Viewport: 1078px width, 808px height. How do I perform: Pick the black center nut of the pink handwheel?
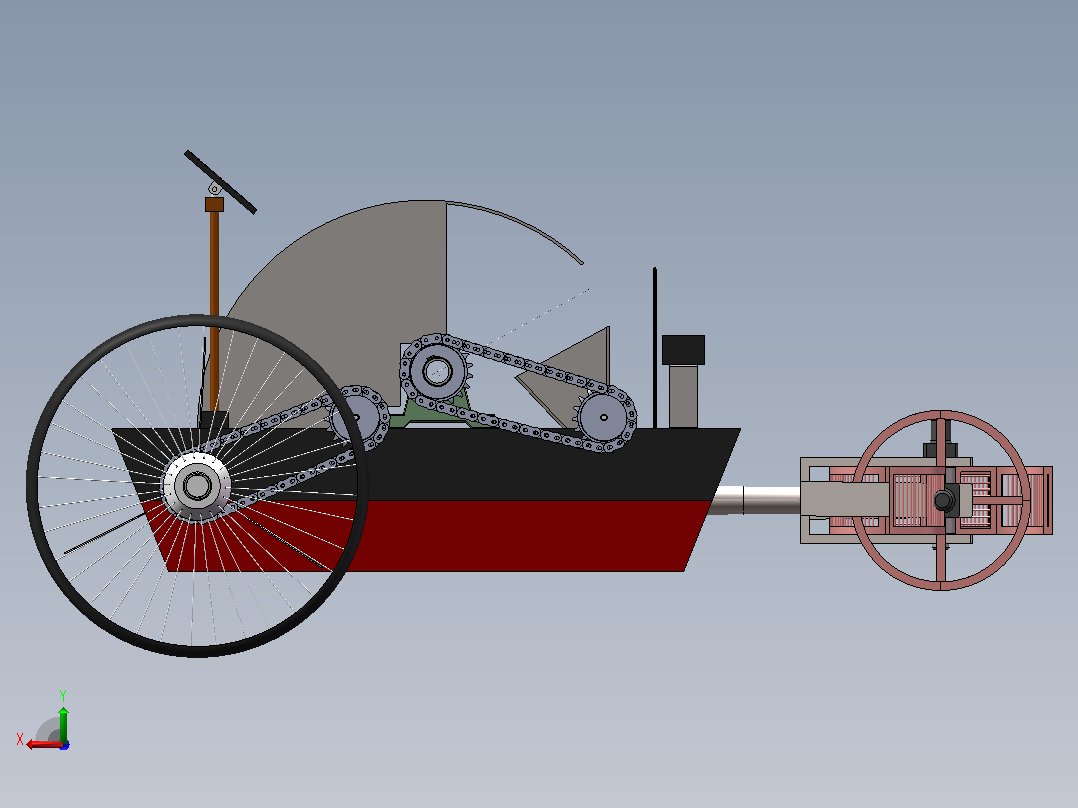945,500
